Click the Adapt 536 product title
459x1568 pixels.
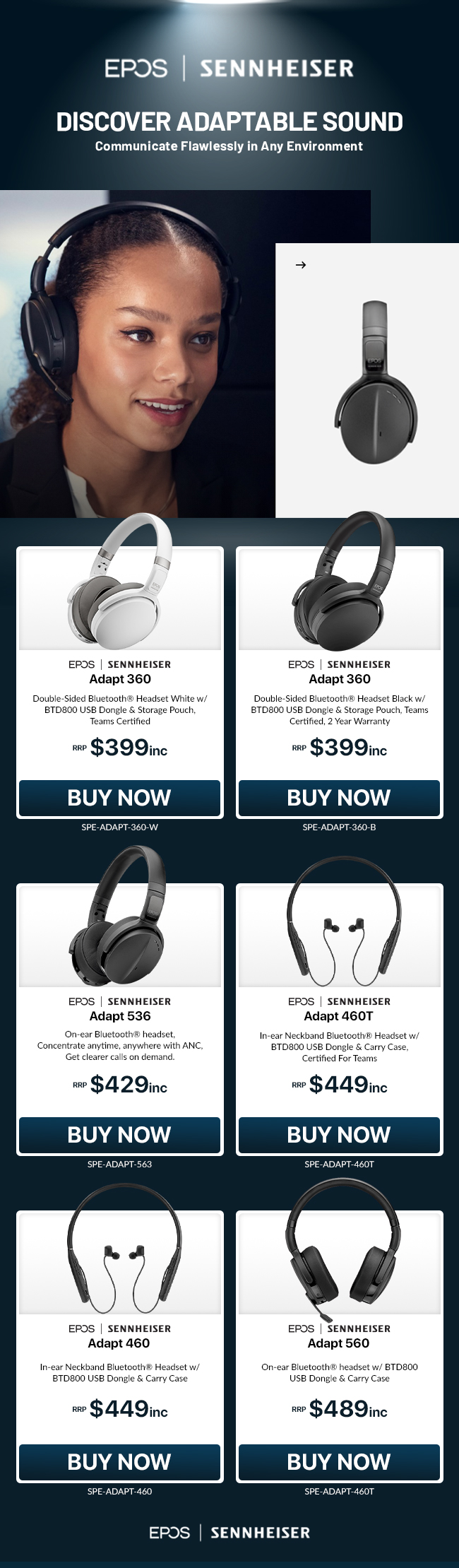click(x=120, y=1016)
